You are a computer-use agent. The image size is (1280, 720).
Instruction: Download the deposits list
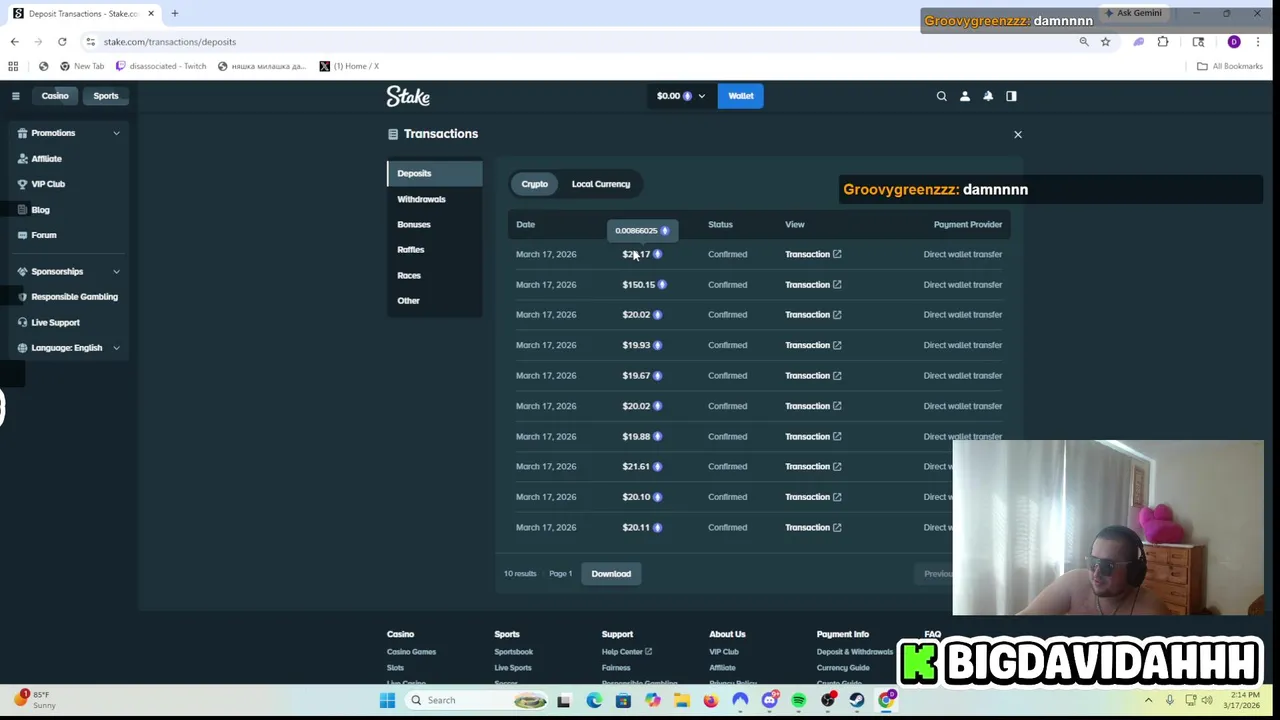click(x=611, y=574)
